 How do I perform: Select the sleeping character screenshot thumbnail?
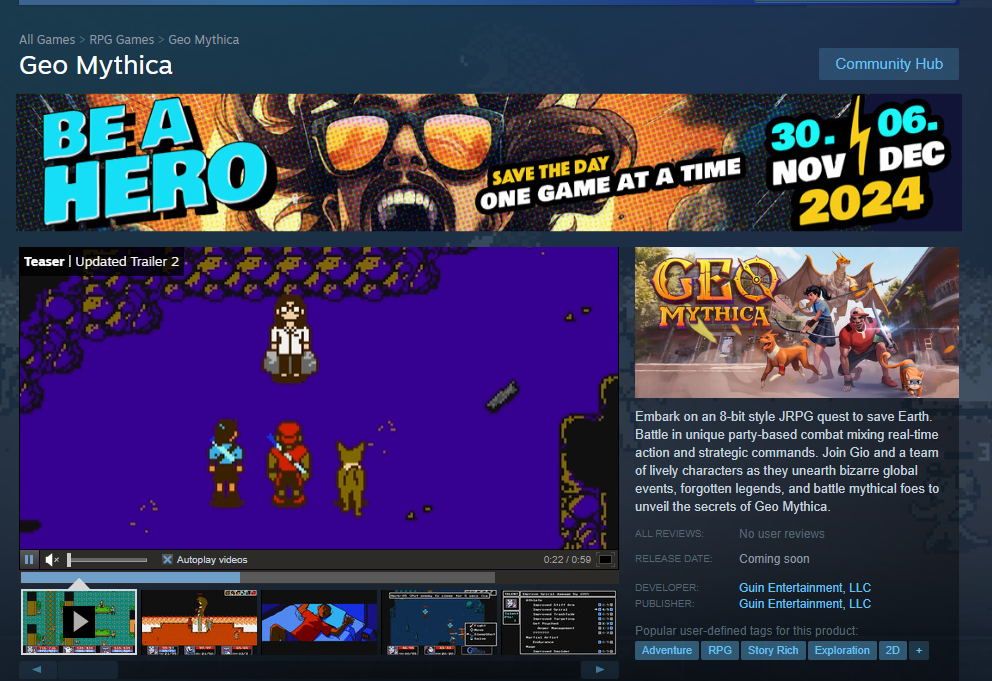tap(319, 622)
